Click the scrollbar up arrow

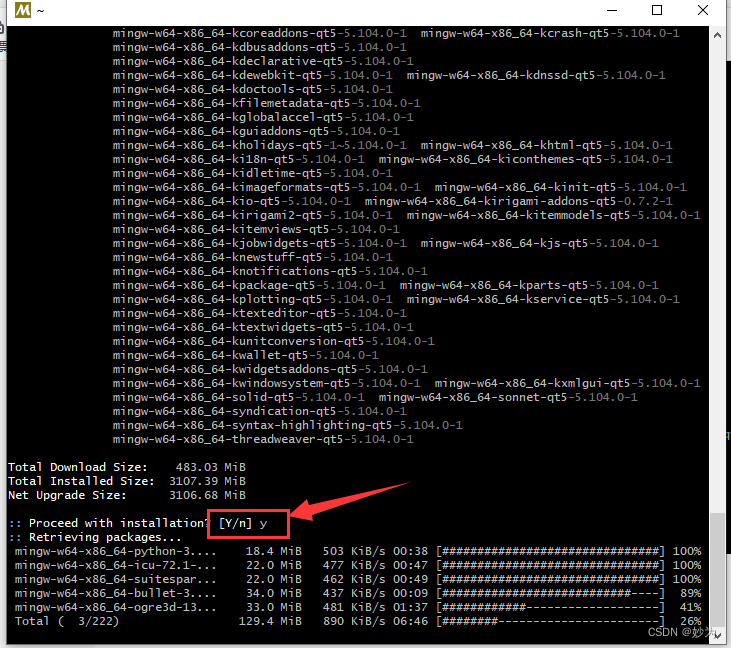click(x=717, y=35)
